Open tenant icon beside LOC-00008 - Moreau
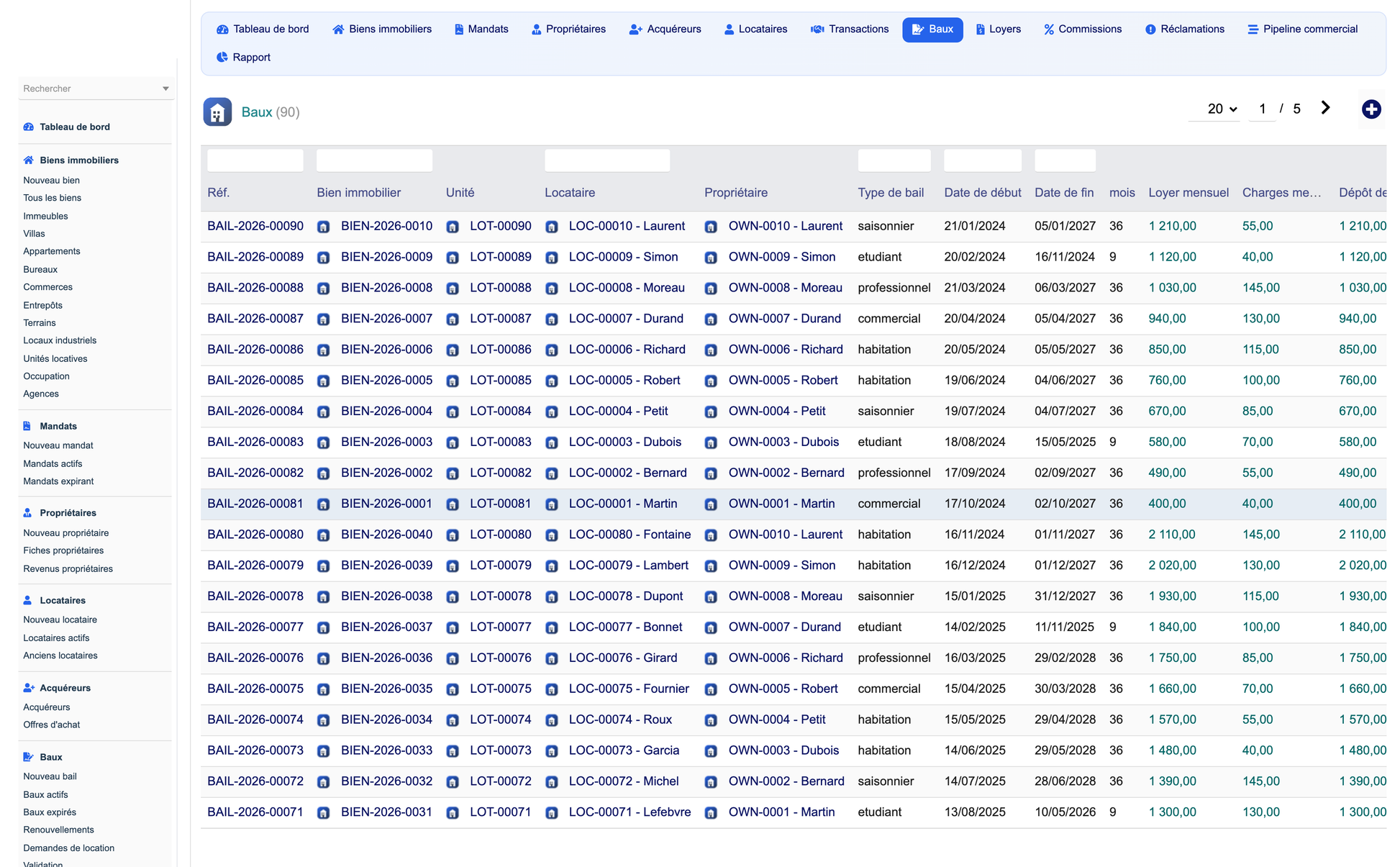This screenshot has height=867, width=1400. [552, 289]
